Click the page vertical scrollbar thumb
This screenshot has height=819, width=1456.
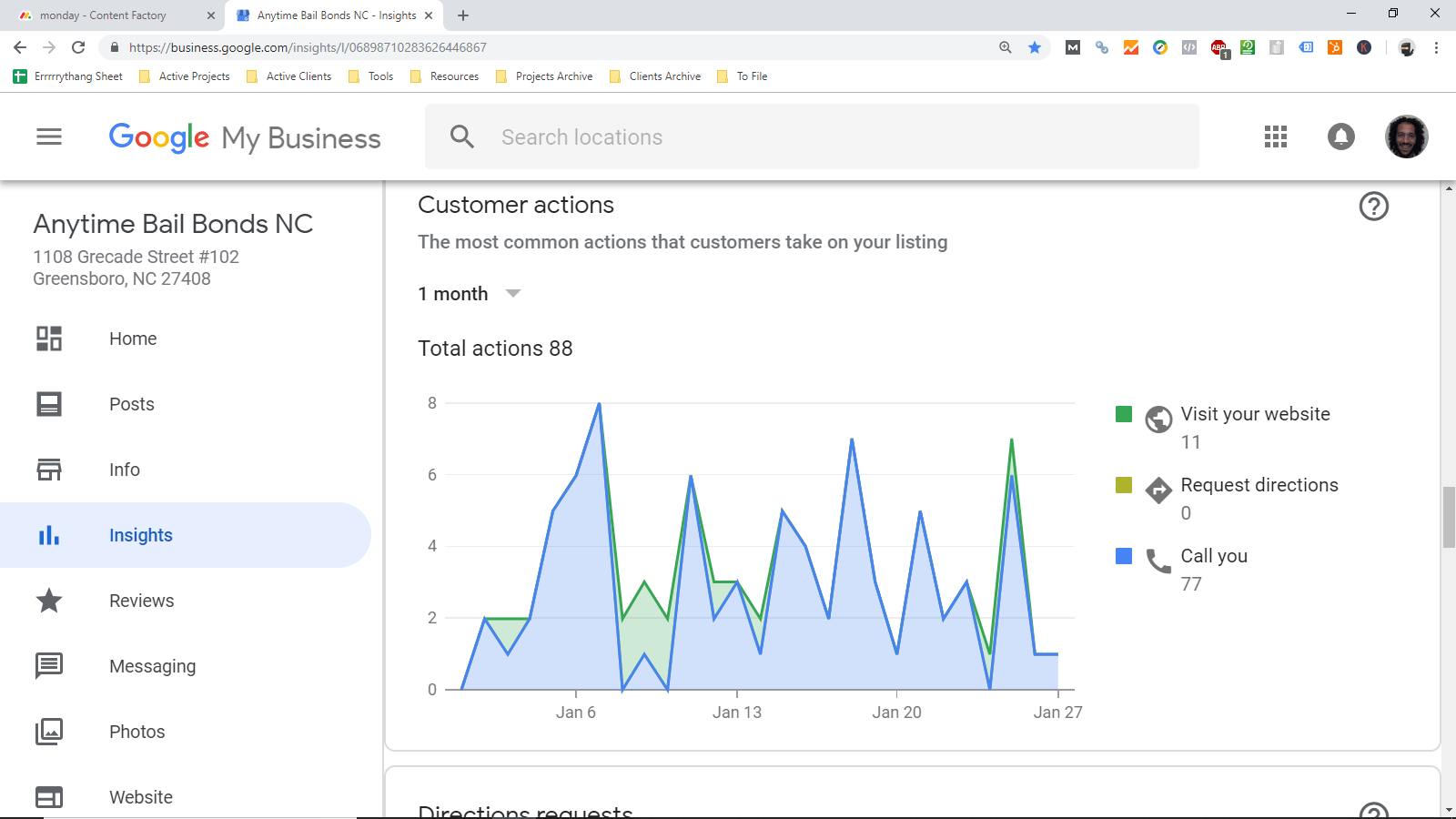1449,517
